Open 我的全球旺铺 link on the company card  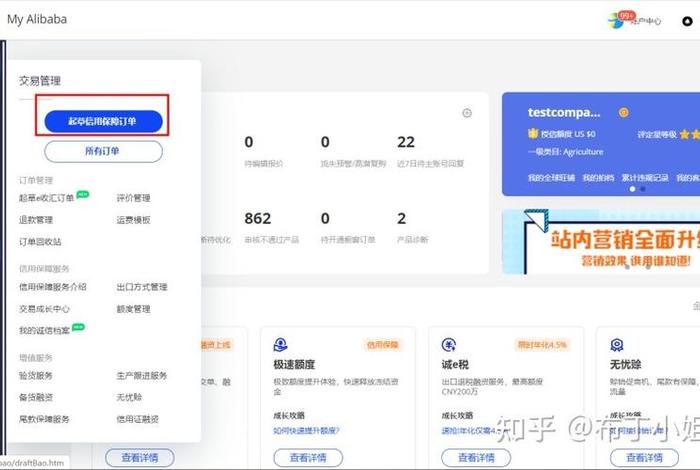551,178
